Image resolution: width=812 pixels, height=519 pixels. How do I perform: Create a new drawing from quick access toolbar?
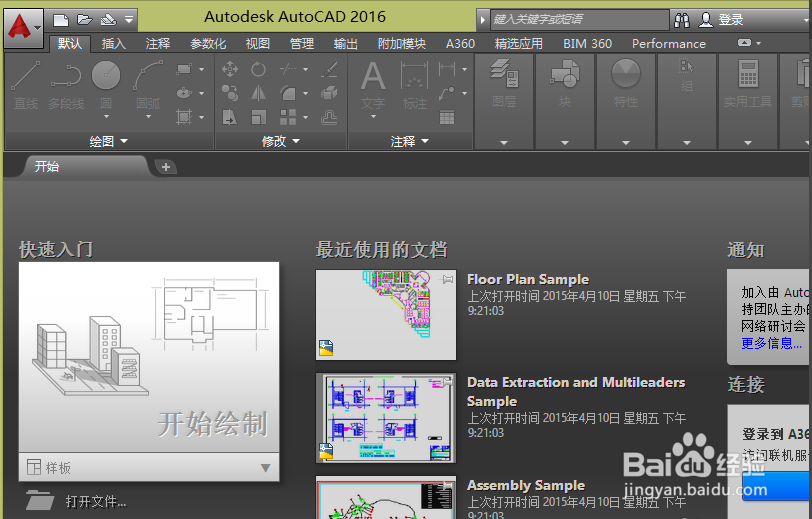pyautogui.click(x=61, y=20)
